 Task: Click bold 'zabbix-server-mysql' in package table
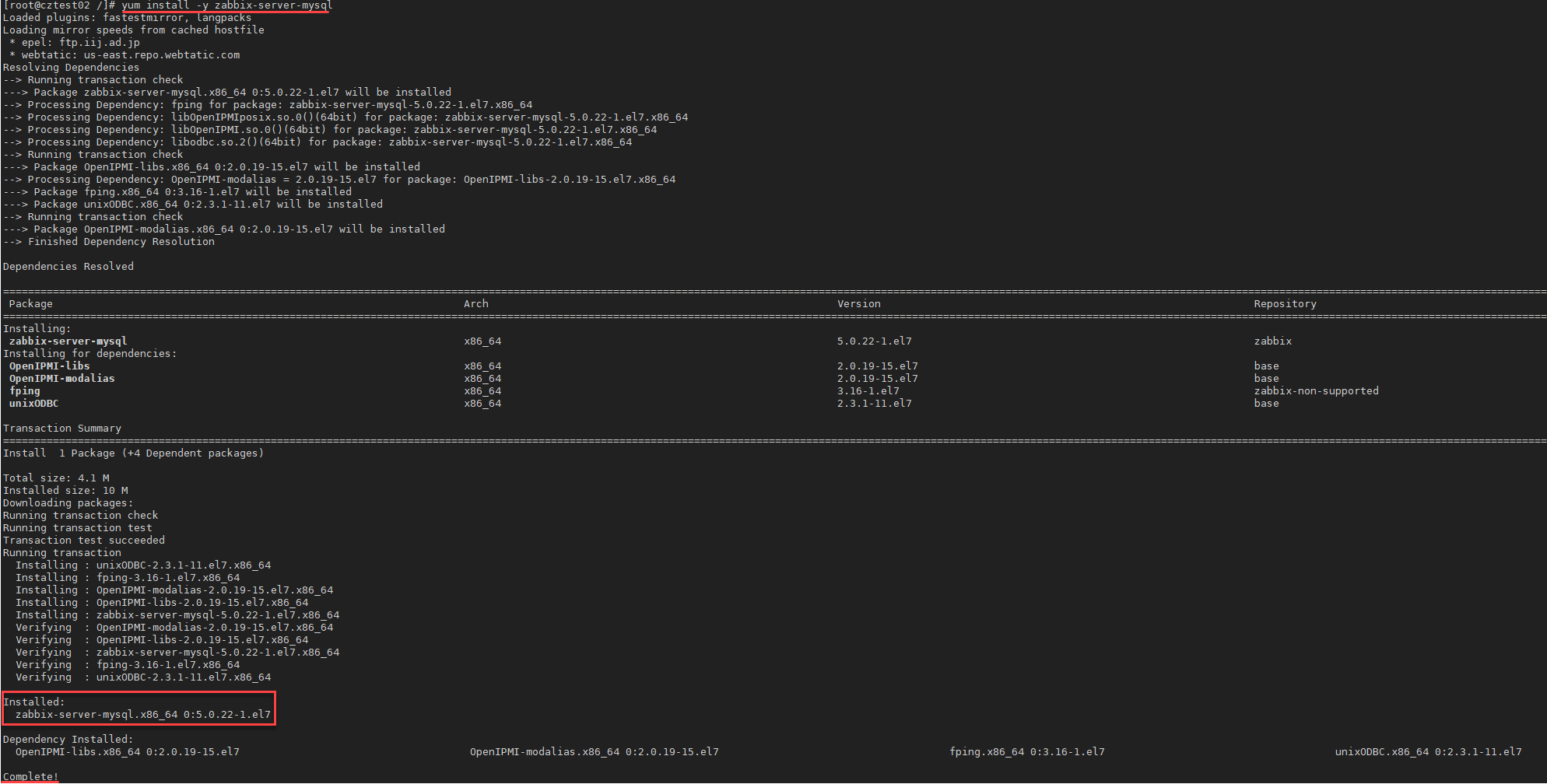point(68,341)
